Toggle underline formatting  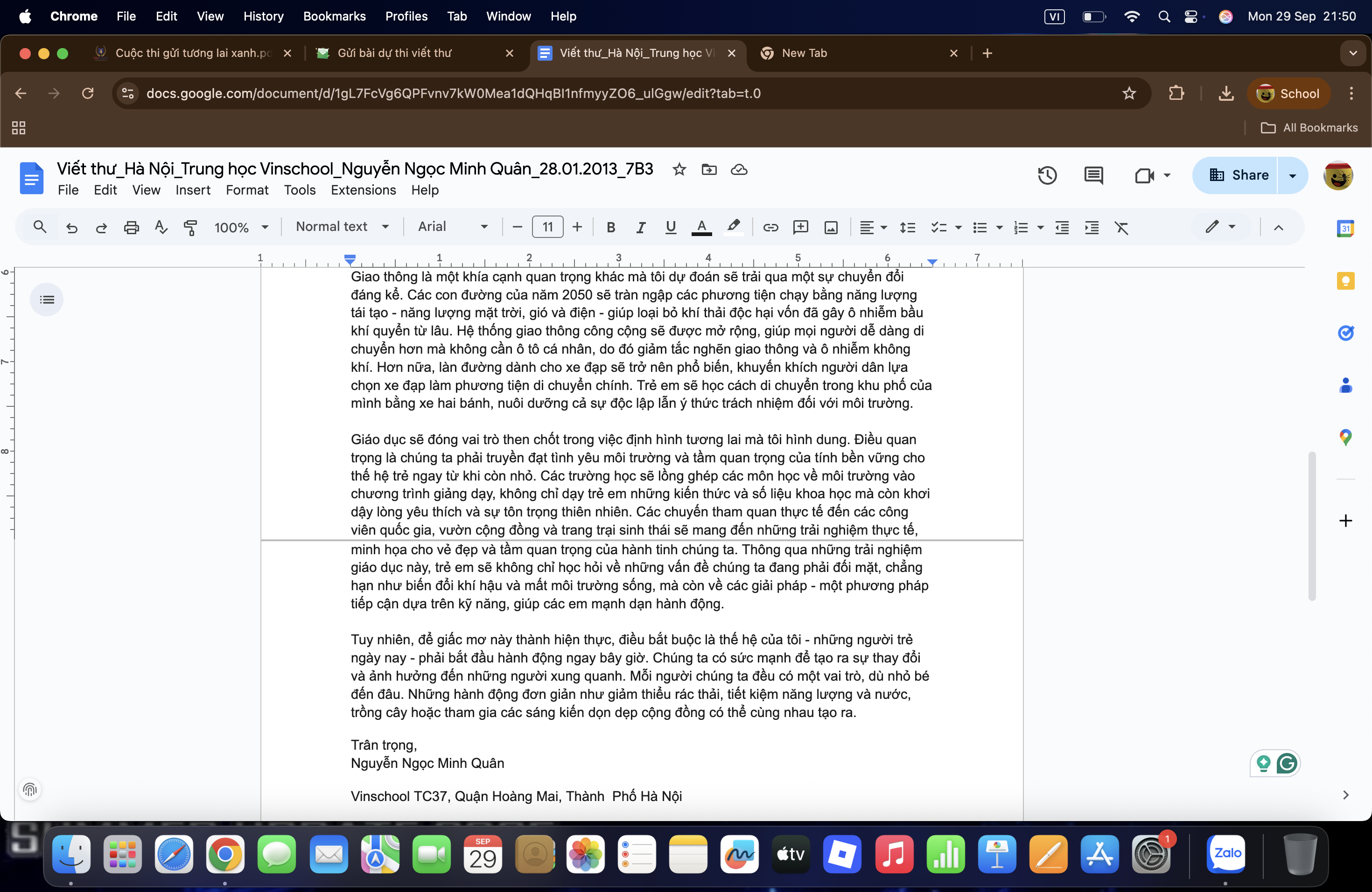(x=671, y=227)
